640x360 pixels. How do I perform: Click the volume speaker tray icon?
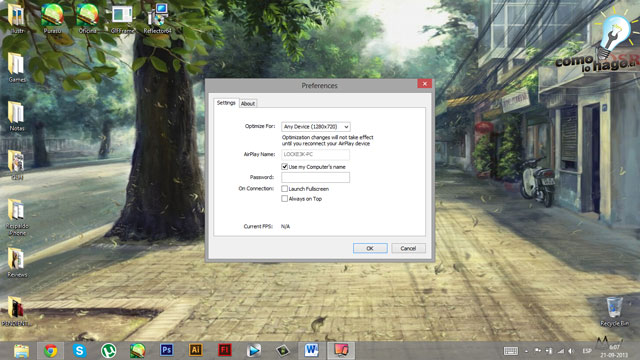click(571, 351)
